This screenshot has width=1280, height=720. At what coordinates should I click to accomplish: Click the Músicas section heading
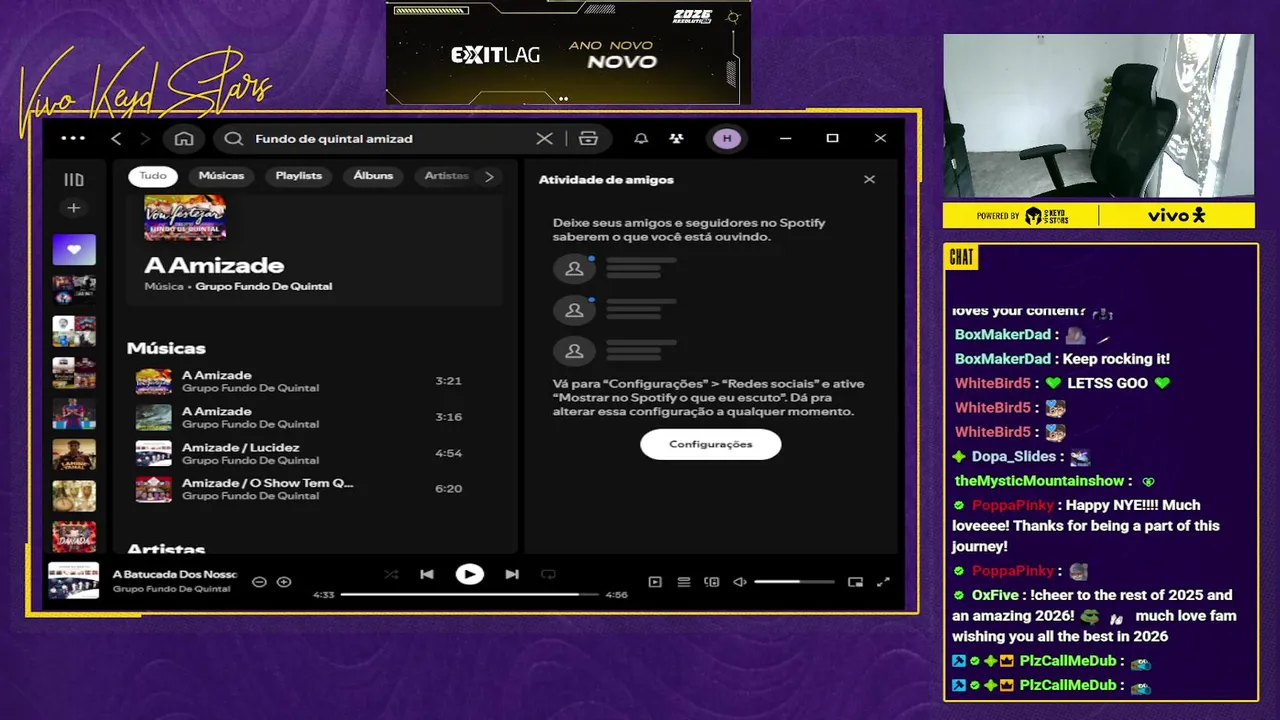[166, 348]
